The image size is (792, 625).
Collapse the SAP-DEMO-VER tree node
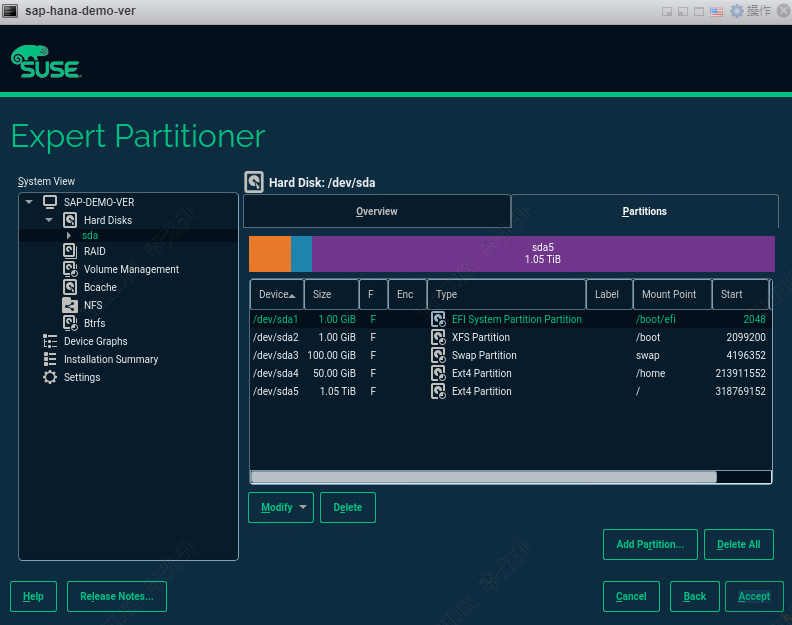tap(29, 202)
